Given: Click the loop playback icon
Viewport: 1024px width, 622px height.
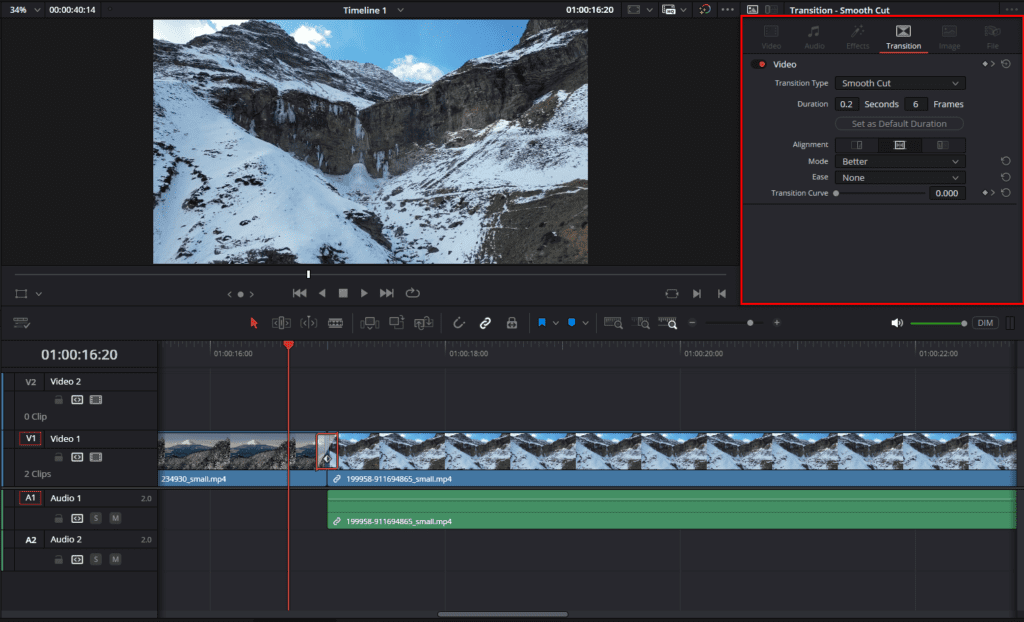Looking at the screenshot, I should click(x=412, y=293).
